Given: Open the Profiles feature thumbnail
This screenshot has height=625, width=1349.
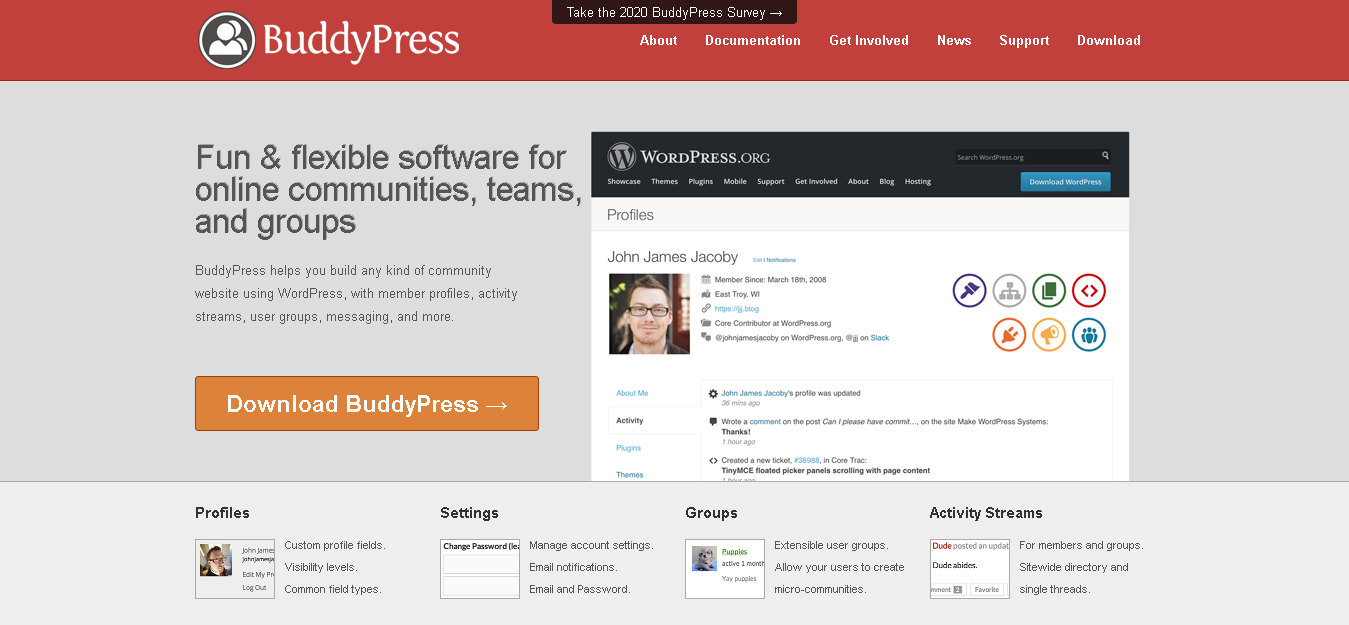Looking at the screenshot, I should point(235,569).
